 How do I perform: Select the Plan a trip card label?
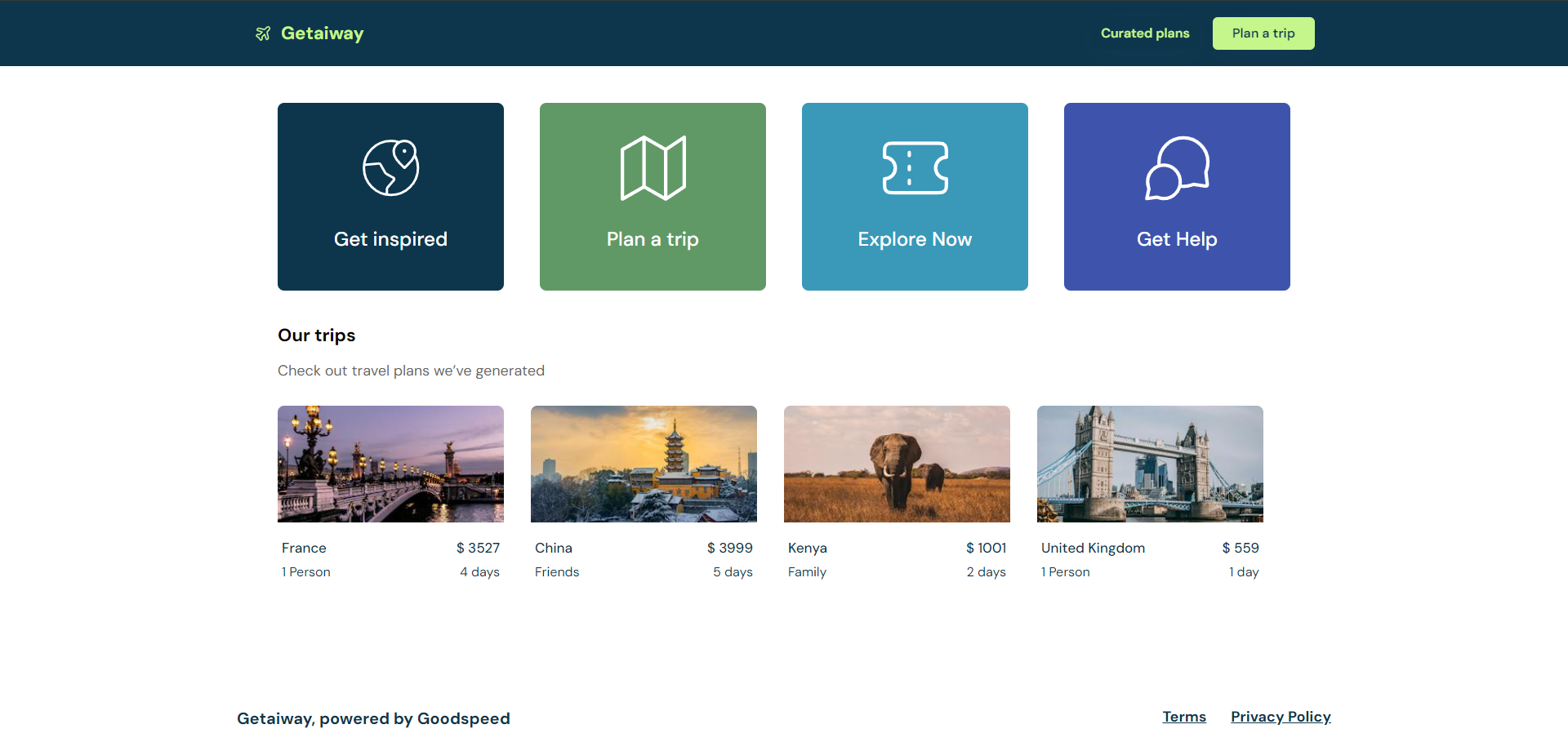point(653,239)
